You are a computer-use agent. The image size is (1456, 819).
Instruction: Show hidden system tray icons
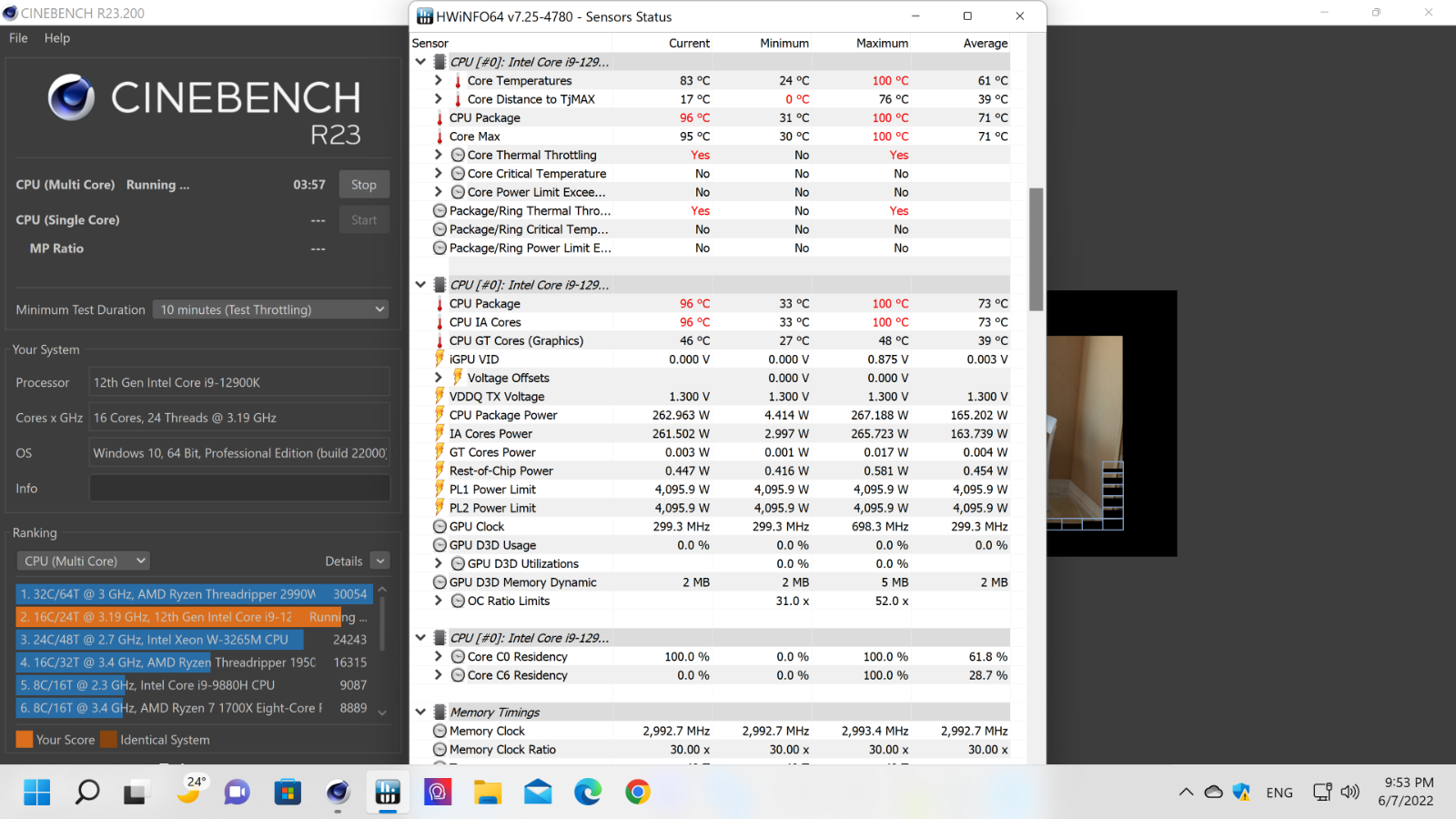(1186, 793)
